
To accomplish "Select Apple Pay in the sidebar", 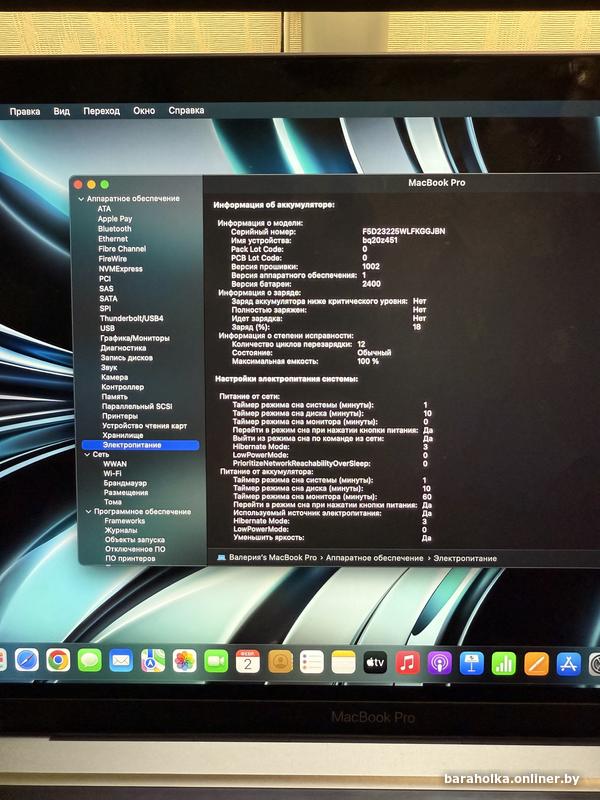I will point(115,219).
